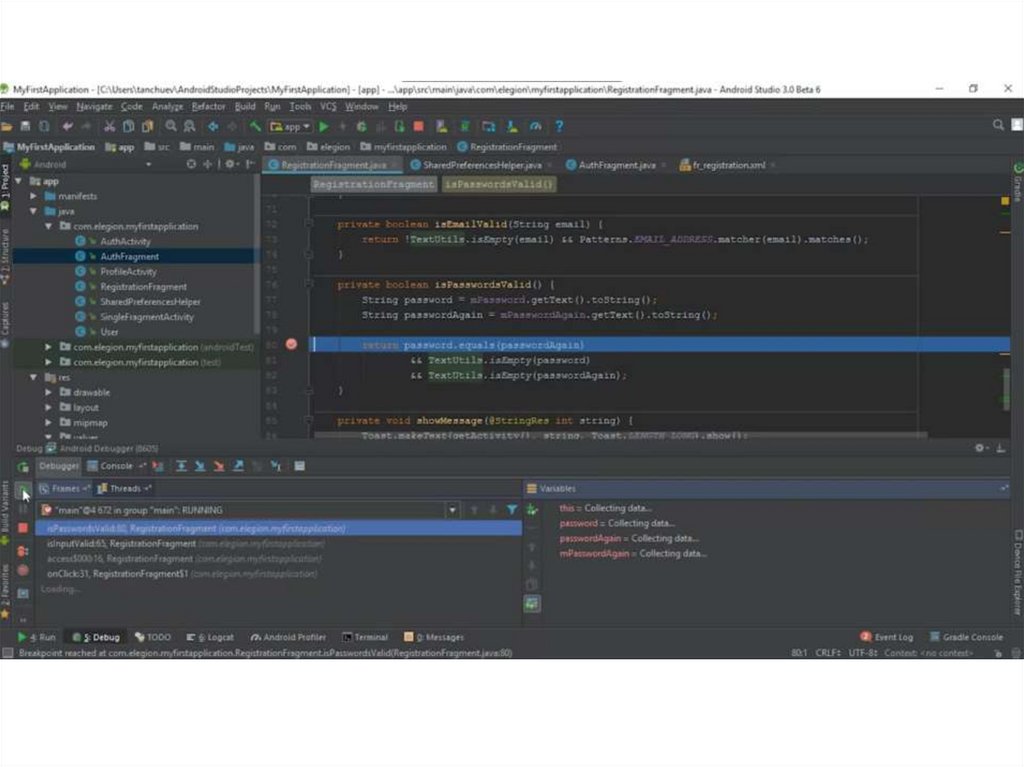Click the search magnifier icon at top right
Image resolution: width=1024 pixels, height=767 pixels.
pyautogui.click(x=998, y=126)
